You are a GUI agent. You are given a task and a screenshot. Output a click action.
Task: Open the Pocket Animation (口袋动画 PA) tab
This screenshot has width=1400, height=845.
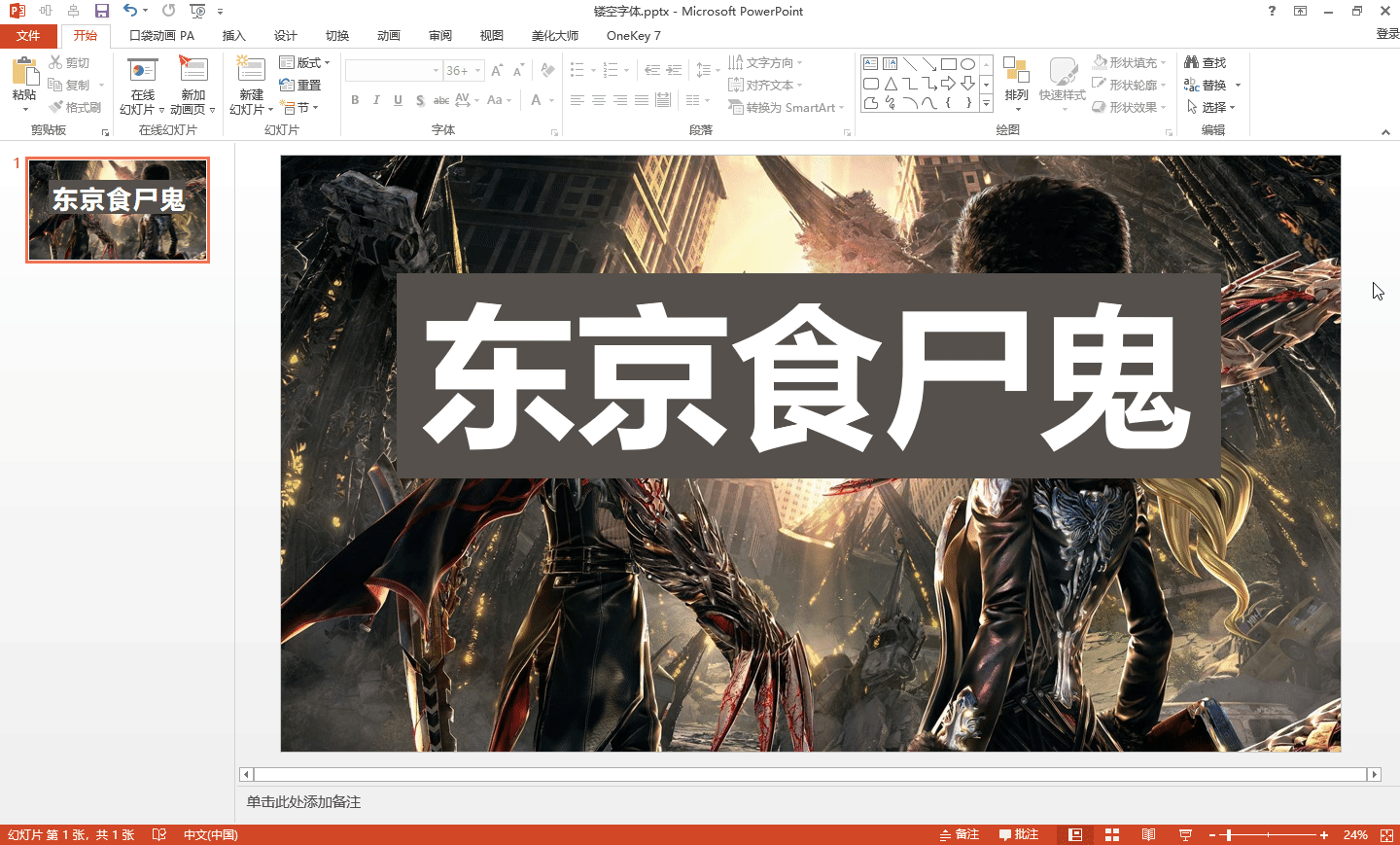tap(161, 36)
